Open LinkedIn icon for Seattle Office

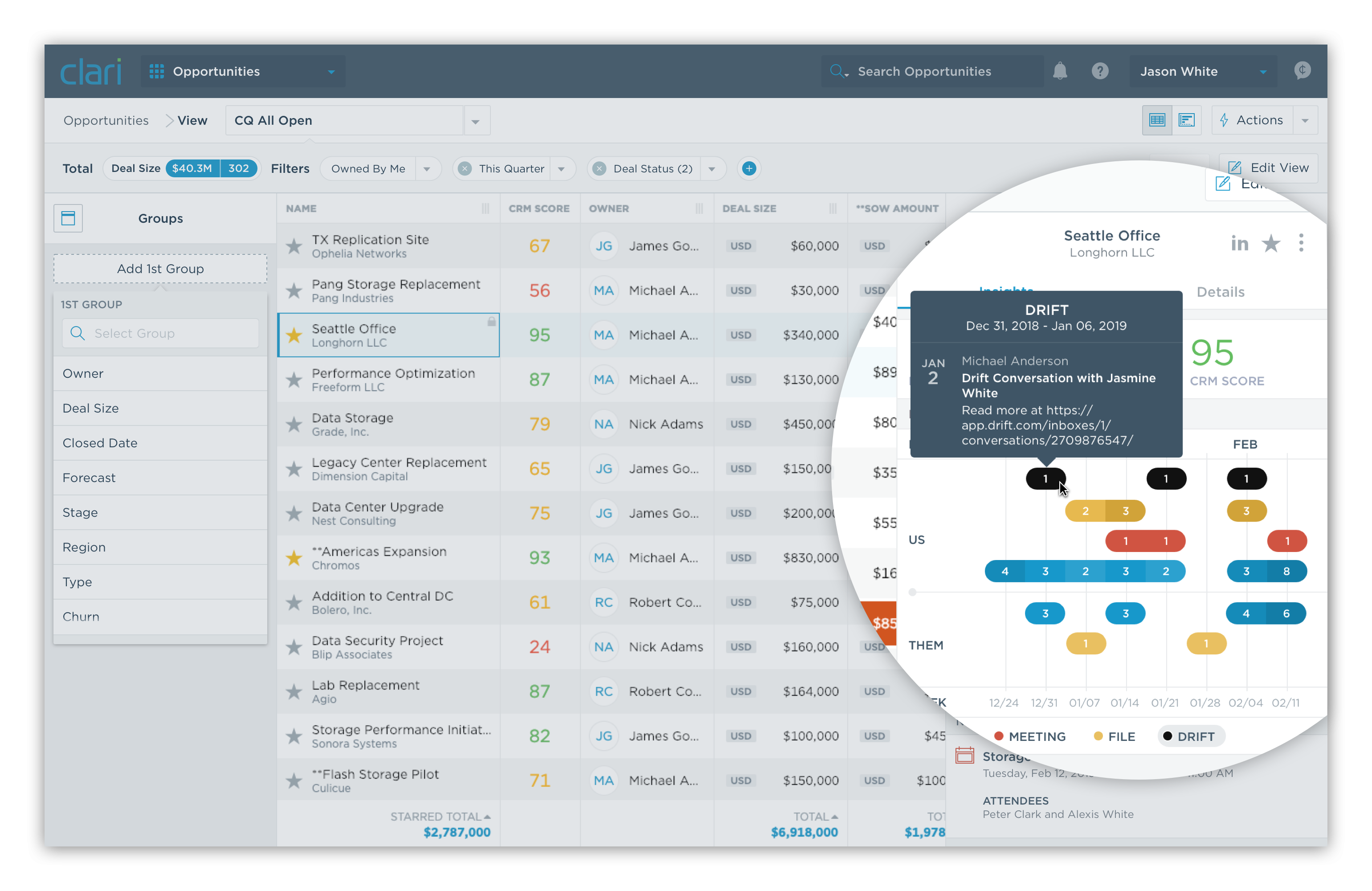(x=1239, y=243)
